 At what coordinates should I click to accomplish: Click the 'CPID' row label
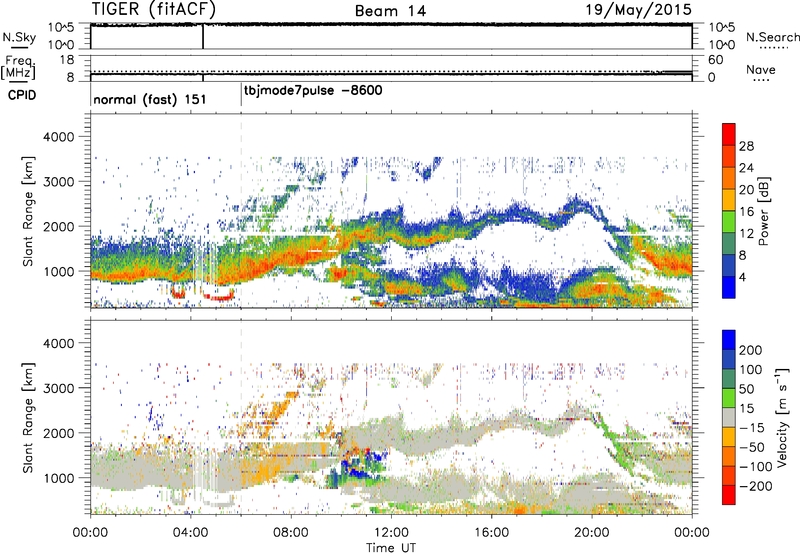tap(22, 95)
